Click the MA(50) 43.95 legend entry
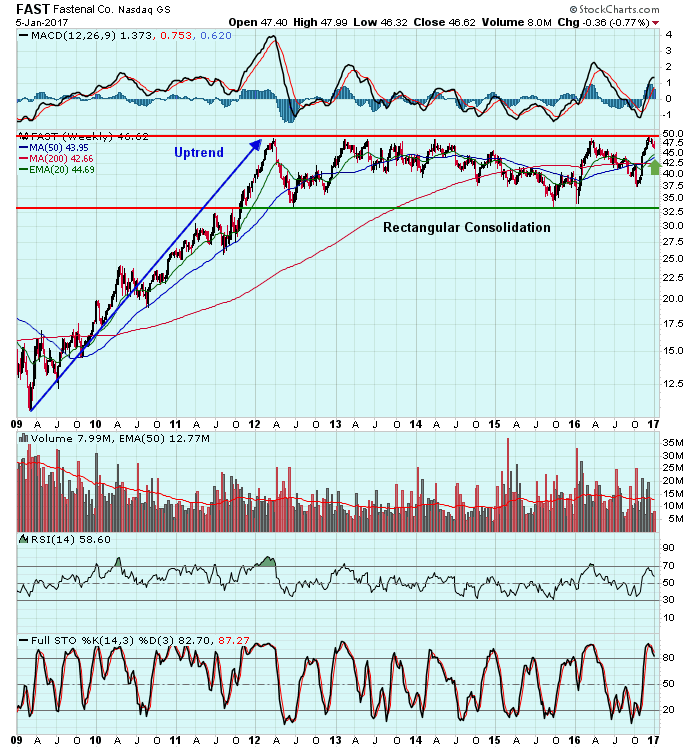 [x=59, y=148]
